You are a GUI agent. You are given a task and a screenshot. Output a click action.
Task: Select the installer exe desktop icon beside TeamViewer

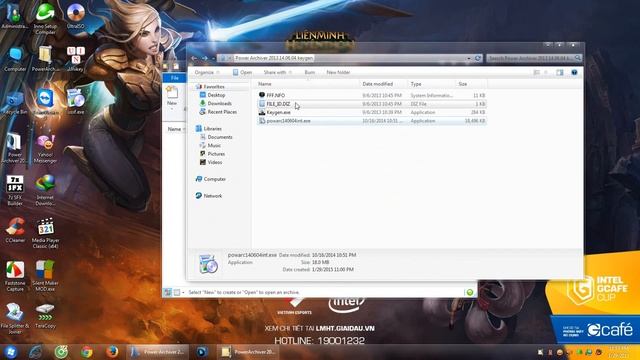pyautogui.click(x=76, y=102)
